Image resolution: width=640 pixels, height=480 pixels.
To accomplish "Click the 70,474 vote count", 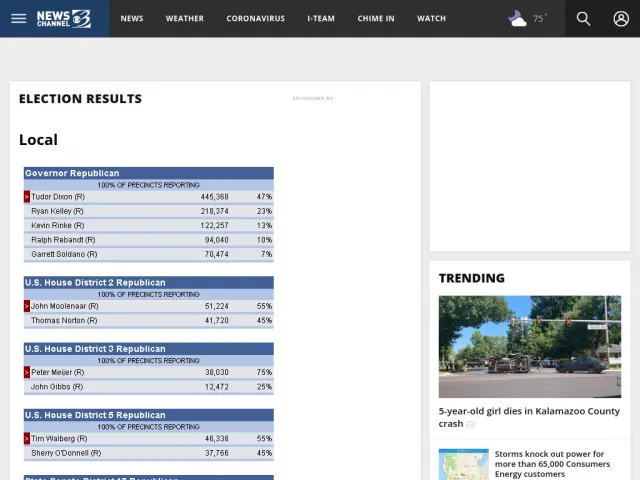I will click(x=216, y=254).
